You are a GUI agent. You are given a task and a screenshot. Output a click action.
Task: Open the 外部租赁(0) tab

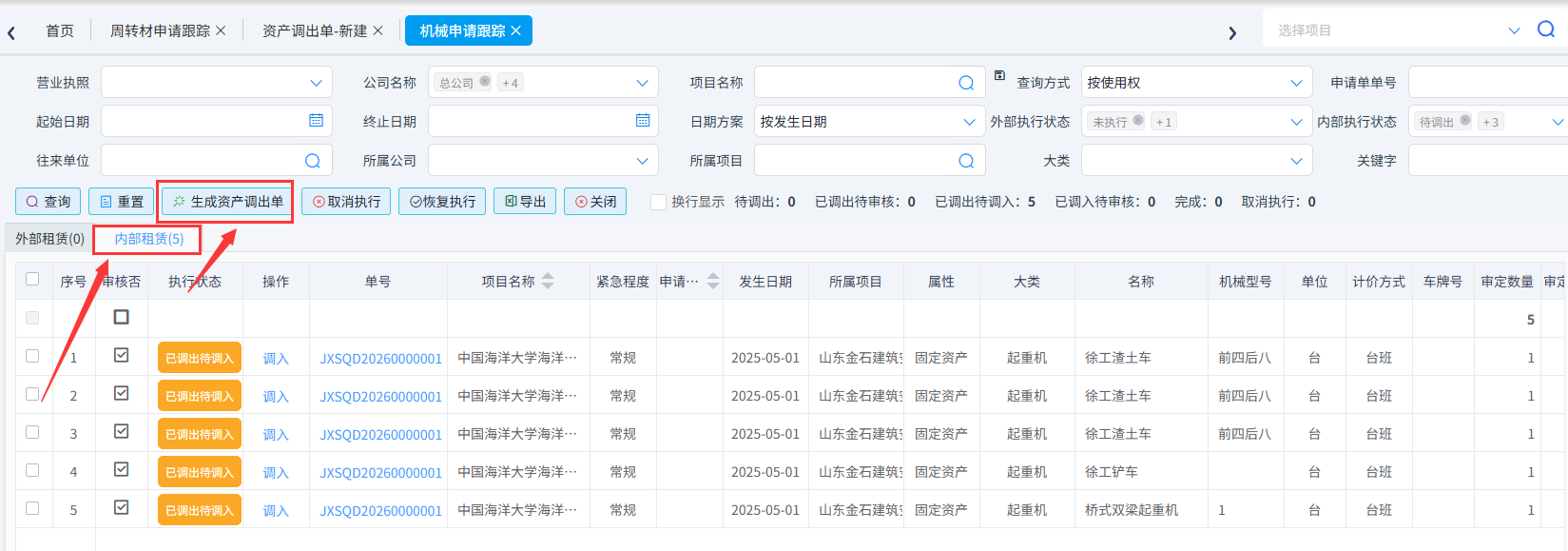(x=49, y=239)
